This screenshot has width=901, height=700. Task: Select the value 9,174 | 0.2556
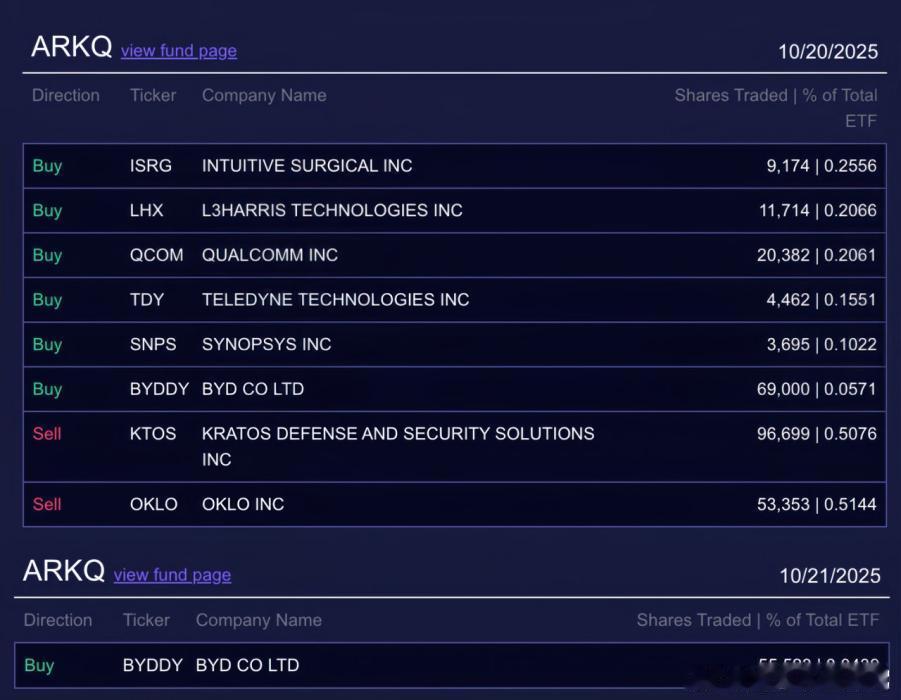pyautogui.click(x=822, y=166)
